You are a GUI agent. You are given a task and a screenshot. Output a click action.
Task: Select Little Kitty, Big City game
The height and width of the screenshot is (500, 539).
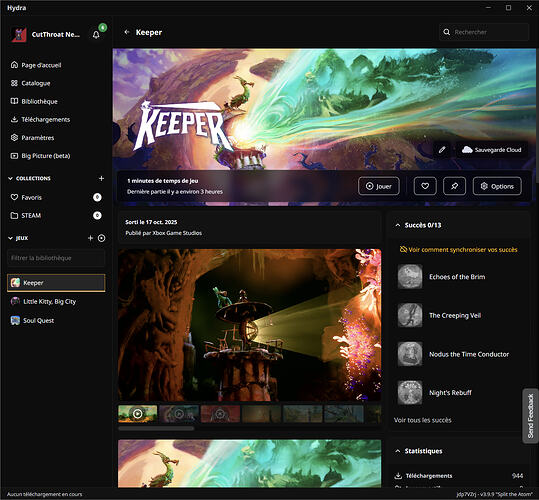click(56, 301)
